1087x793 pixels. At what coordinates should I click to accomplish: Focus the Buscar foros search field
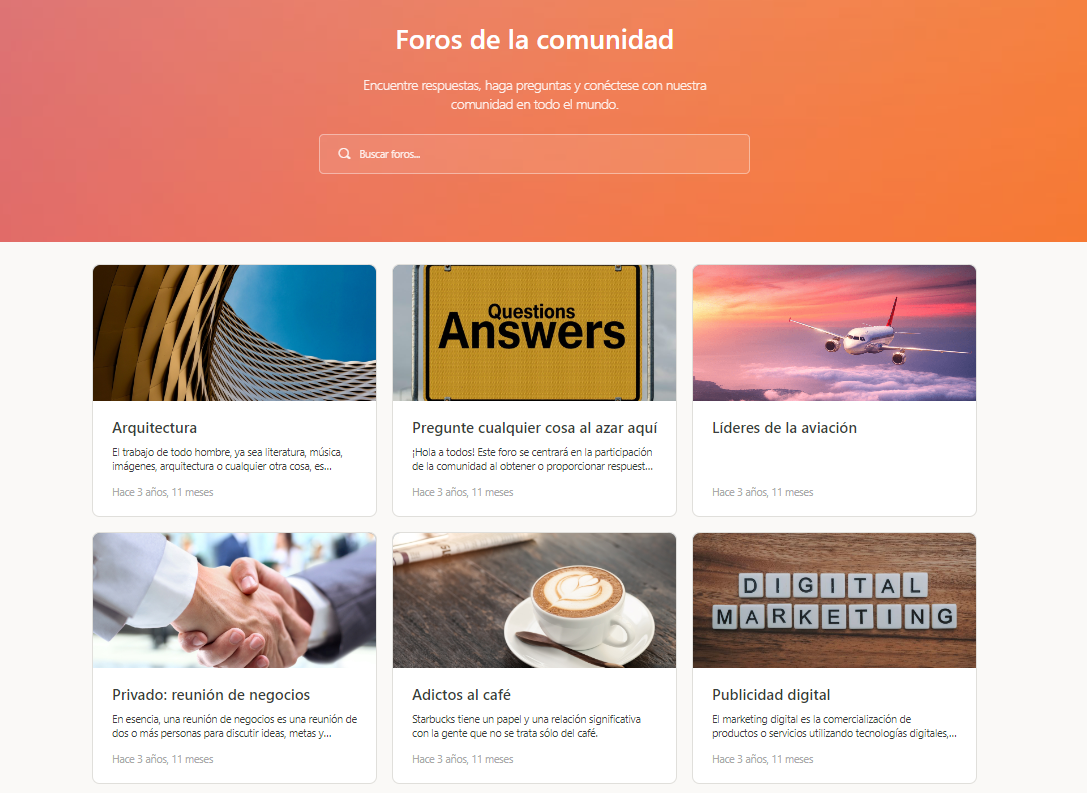click(534, 154)
